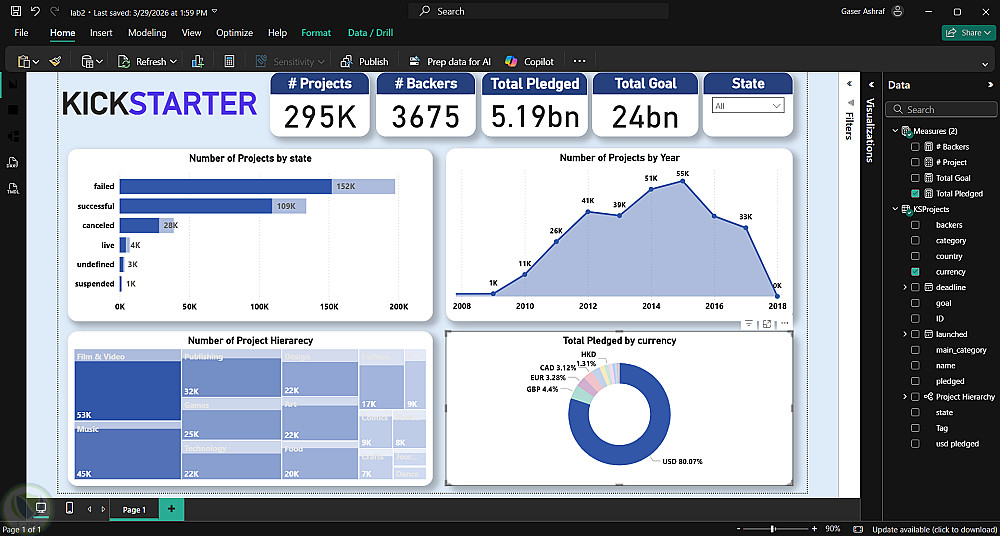Open the View ribbon tab
Viewport: 1000px width, 536px height.
pos(191,33)
